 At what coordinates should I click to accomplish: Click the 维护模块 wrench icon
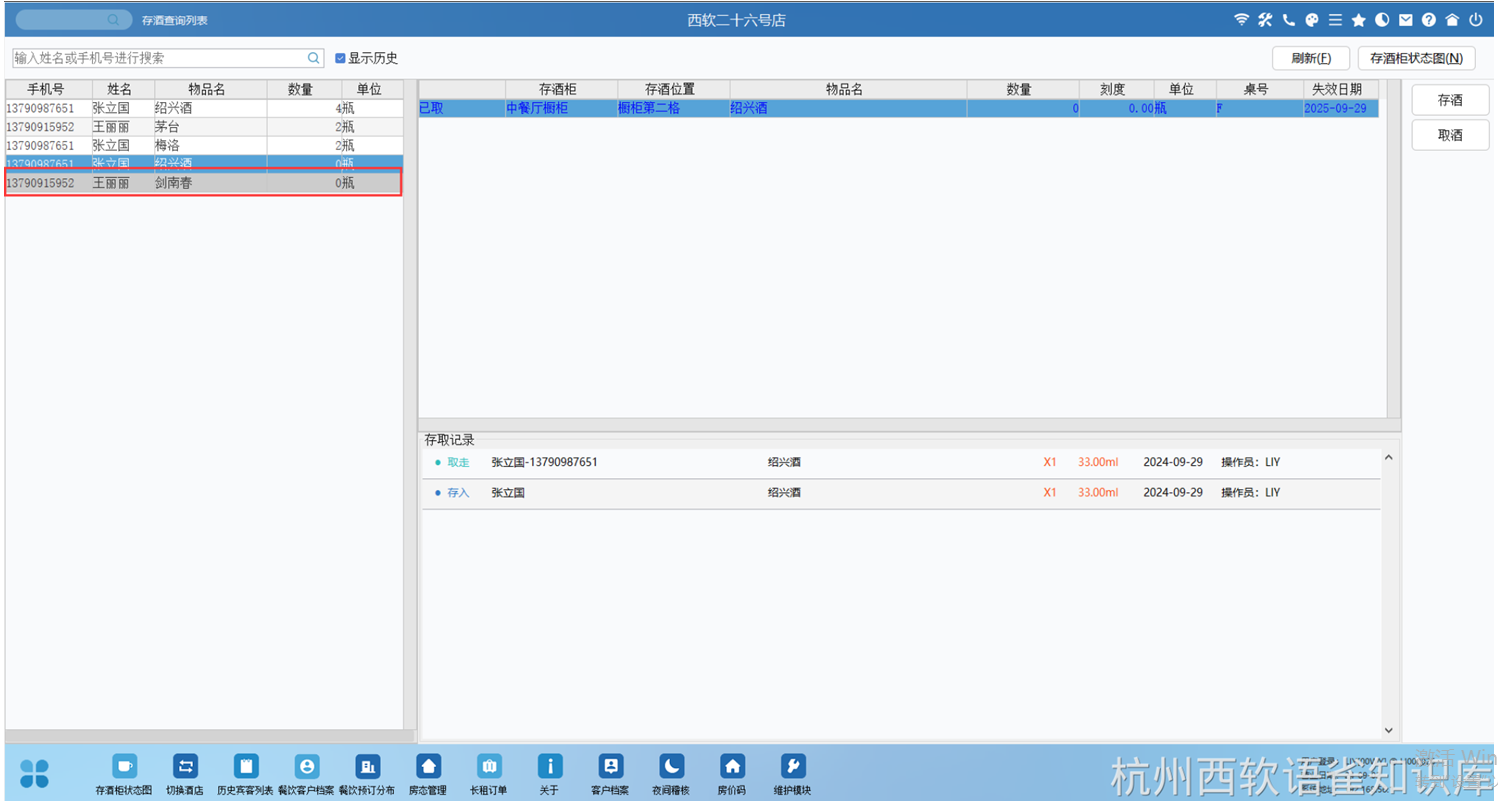tap(793, 766)
